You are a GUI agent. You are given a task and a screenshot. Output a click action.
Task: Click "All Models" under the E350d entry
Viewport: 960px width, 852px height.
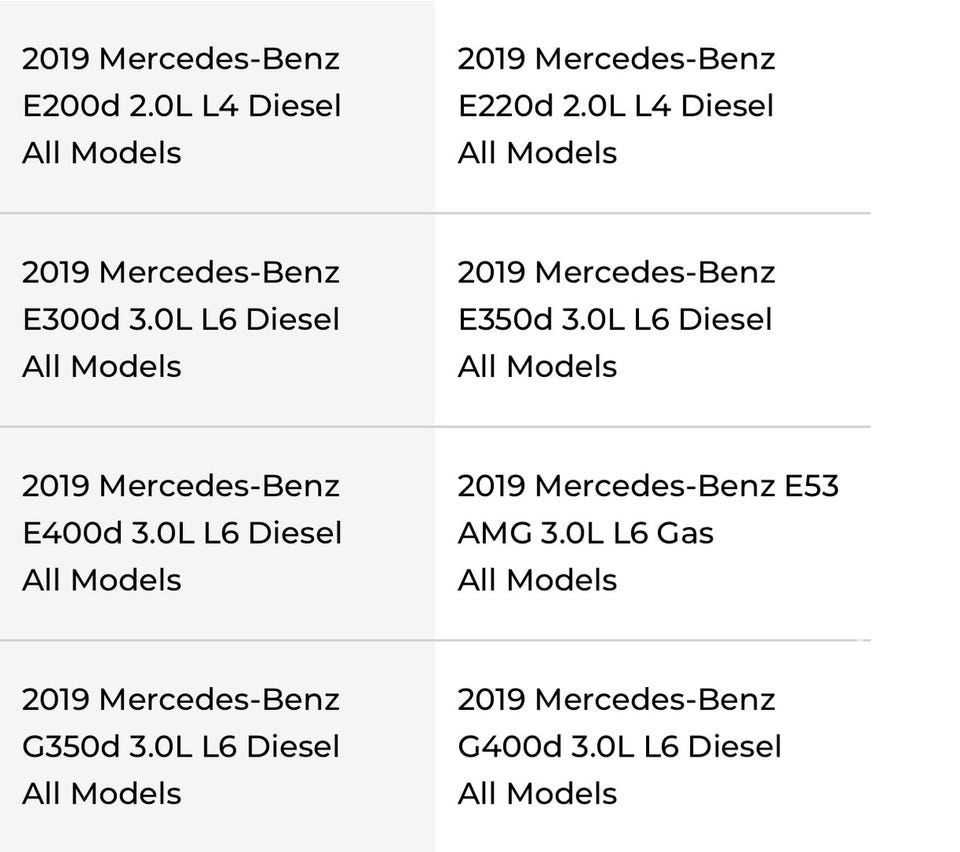click(x=538, y=367)
